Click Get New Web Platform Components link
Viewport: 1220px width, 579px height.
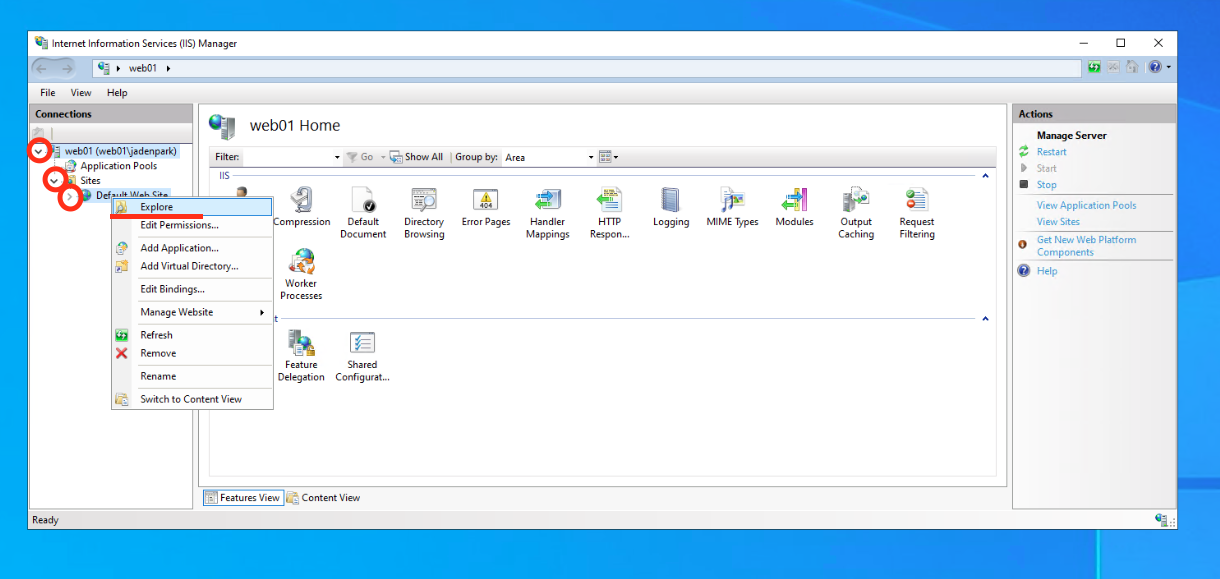(1086, 246)
